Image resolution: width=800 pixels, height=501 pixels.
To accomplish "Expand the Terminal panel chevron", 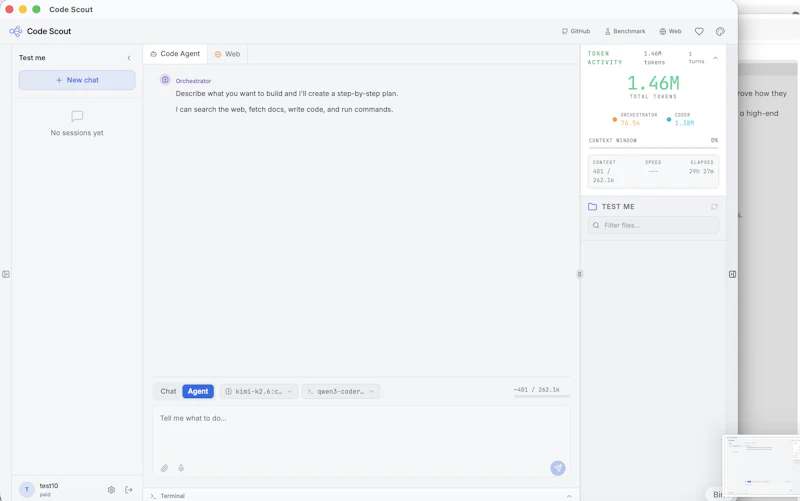I will pyautogui.click(x=569, y=496).
